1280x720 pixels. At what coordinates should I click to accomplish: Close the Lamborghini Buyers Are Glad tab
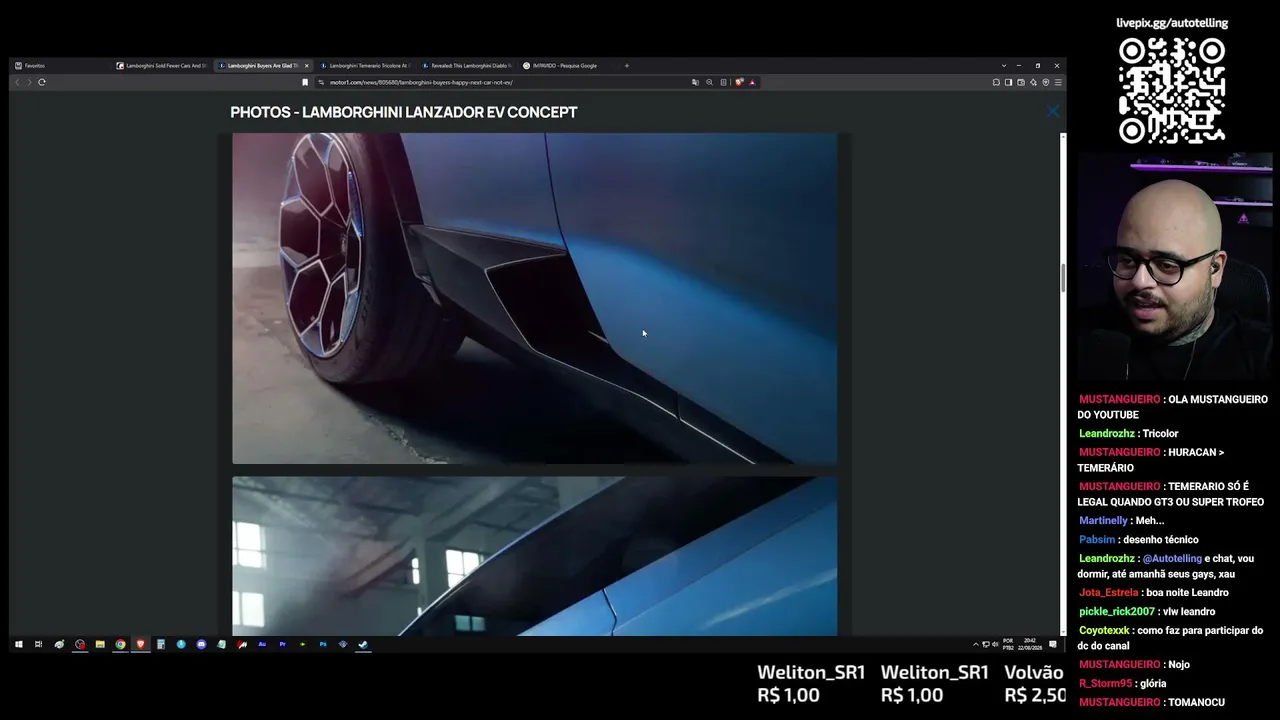(x=307, y=66)
